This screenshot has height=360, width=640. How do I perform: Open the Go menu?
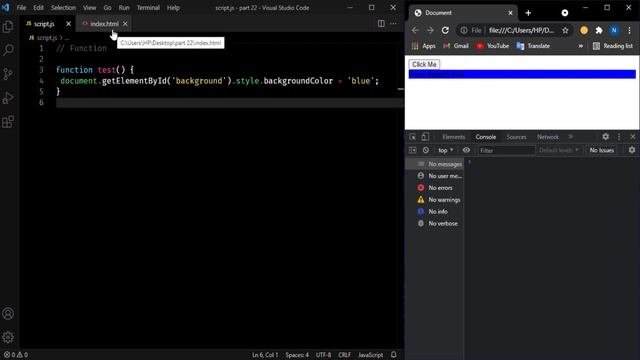(x=107, y=8)
